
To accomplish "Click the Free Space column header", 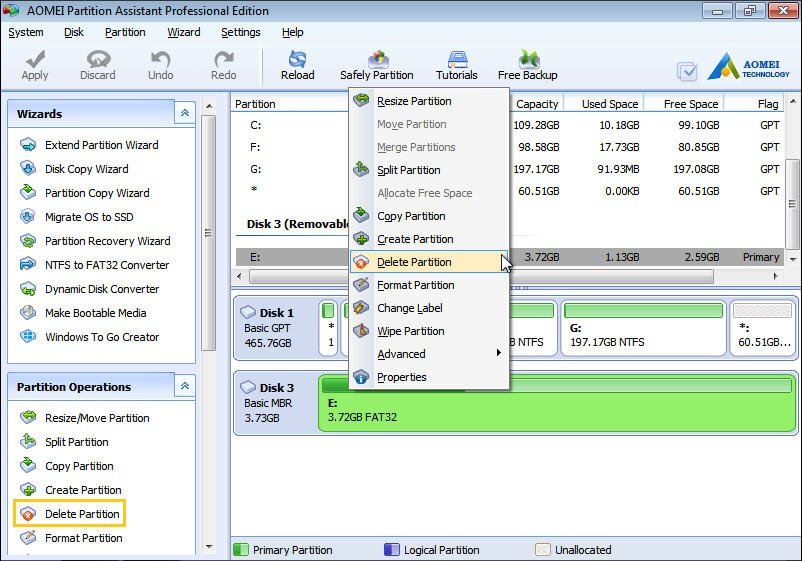I will [x=683, y=104].
